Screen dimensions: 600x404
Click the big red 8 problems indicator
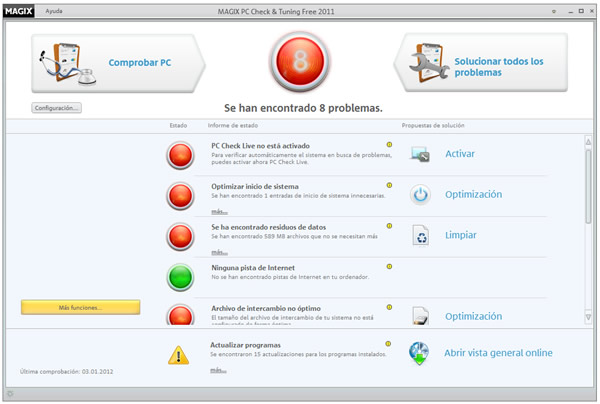(x=300, y=62)
